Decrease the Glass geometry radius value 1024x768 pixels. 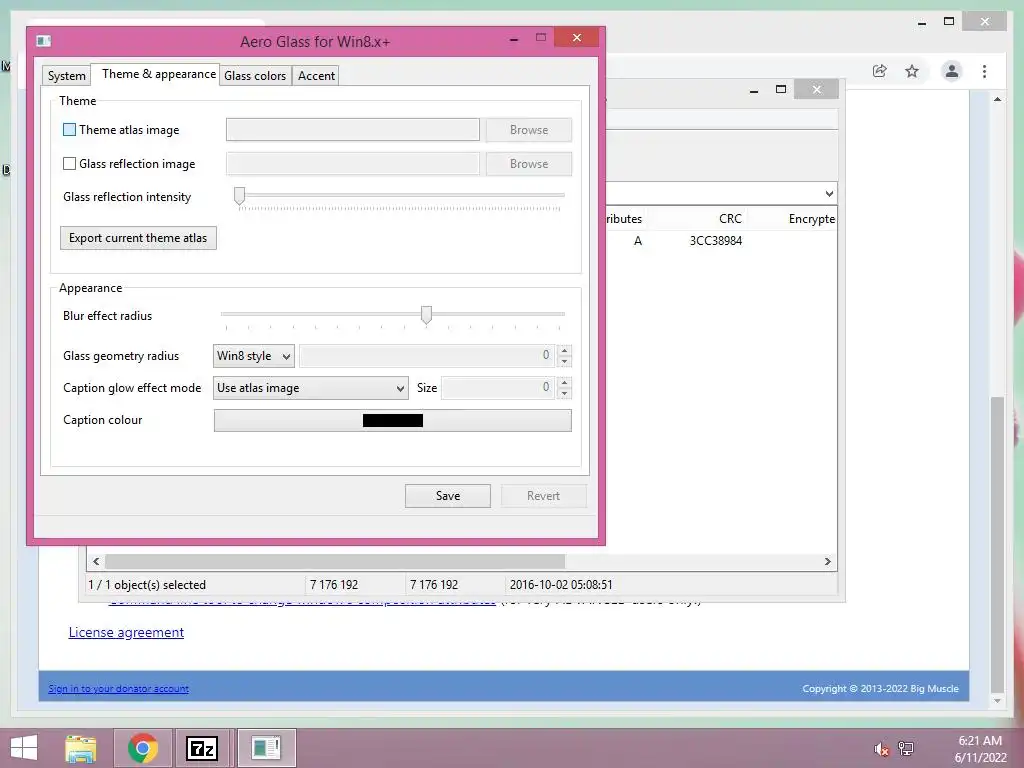564,361
